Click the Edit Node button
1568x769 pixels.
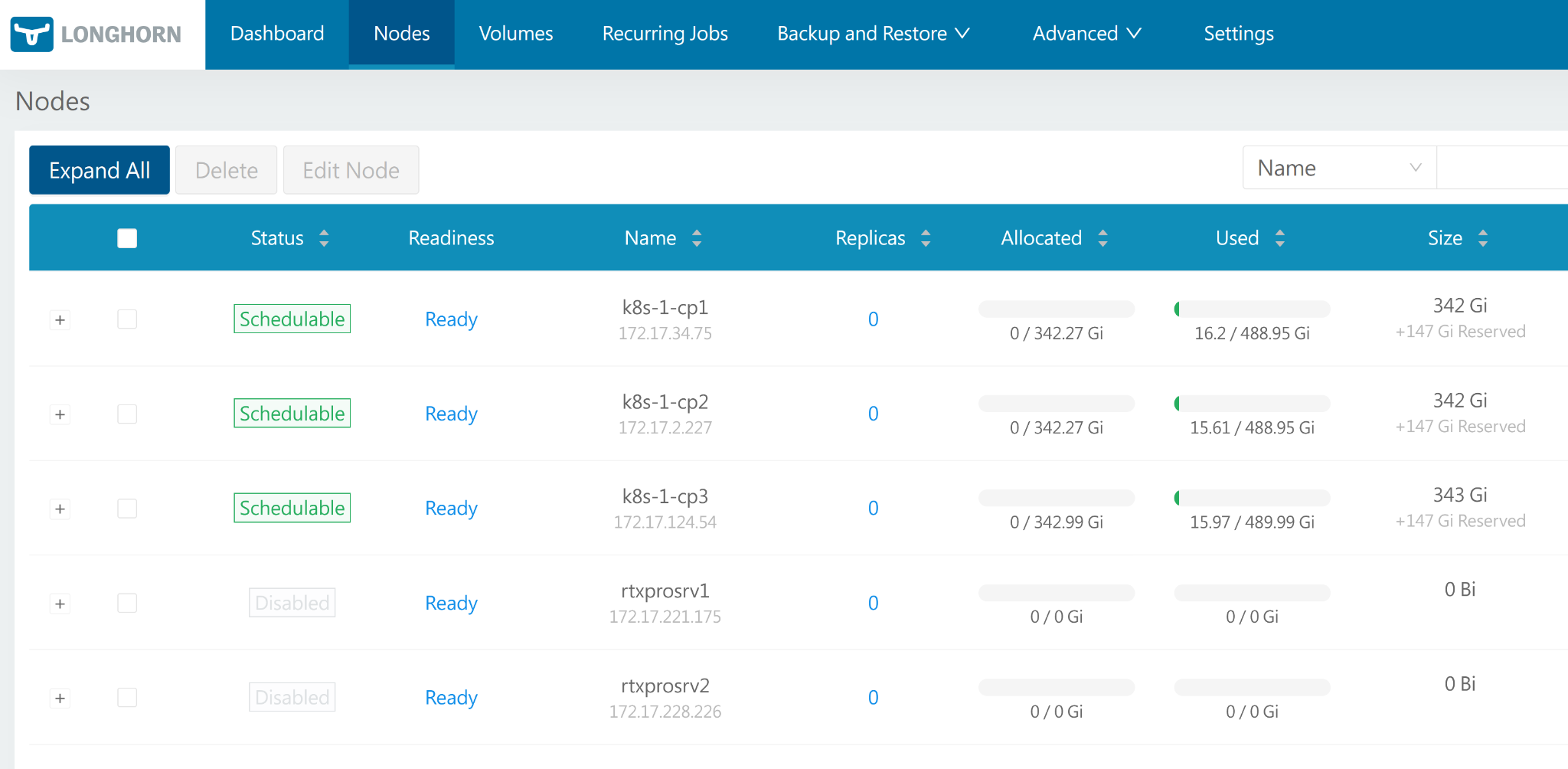351,170
